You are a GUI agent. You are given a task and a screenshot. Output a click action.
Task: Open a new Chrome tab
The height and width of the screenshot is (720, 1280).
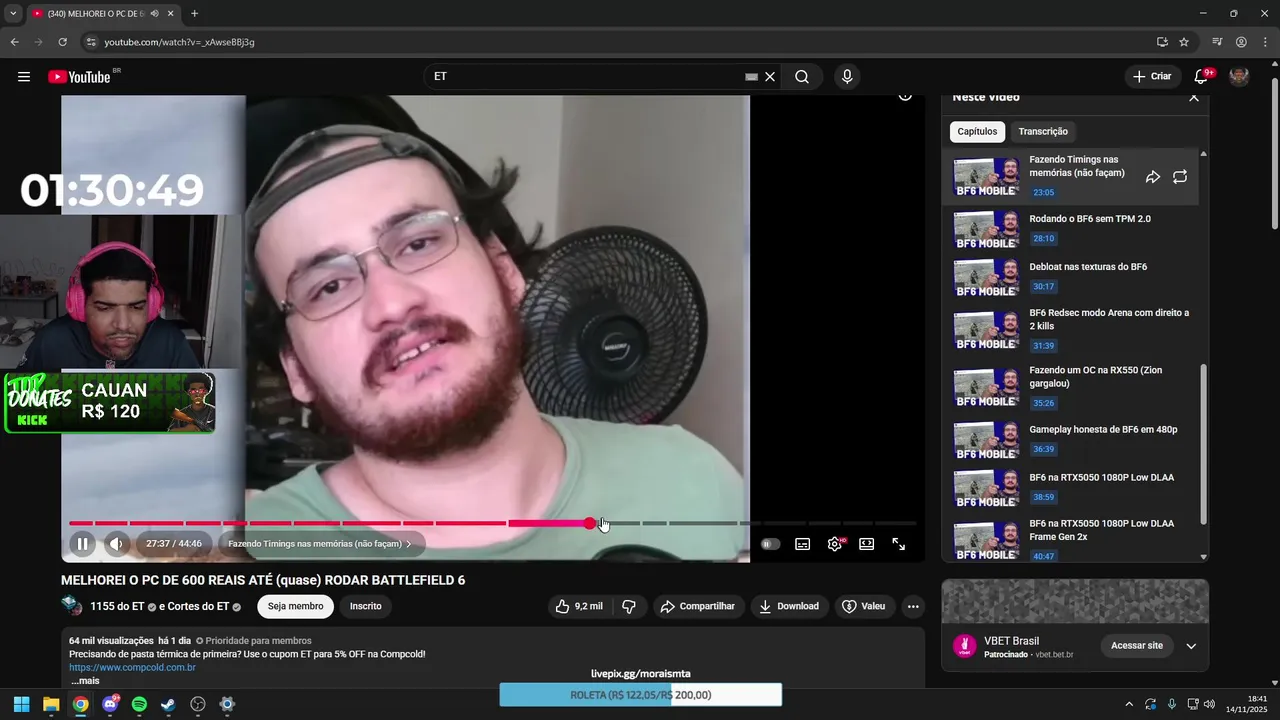point(194,14)
